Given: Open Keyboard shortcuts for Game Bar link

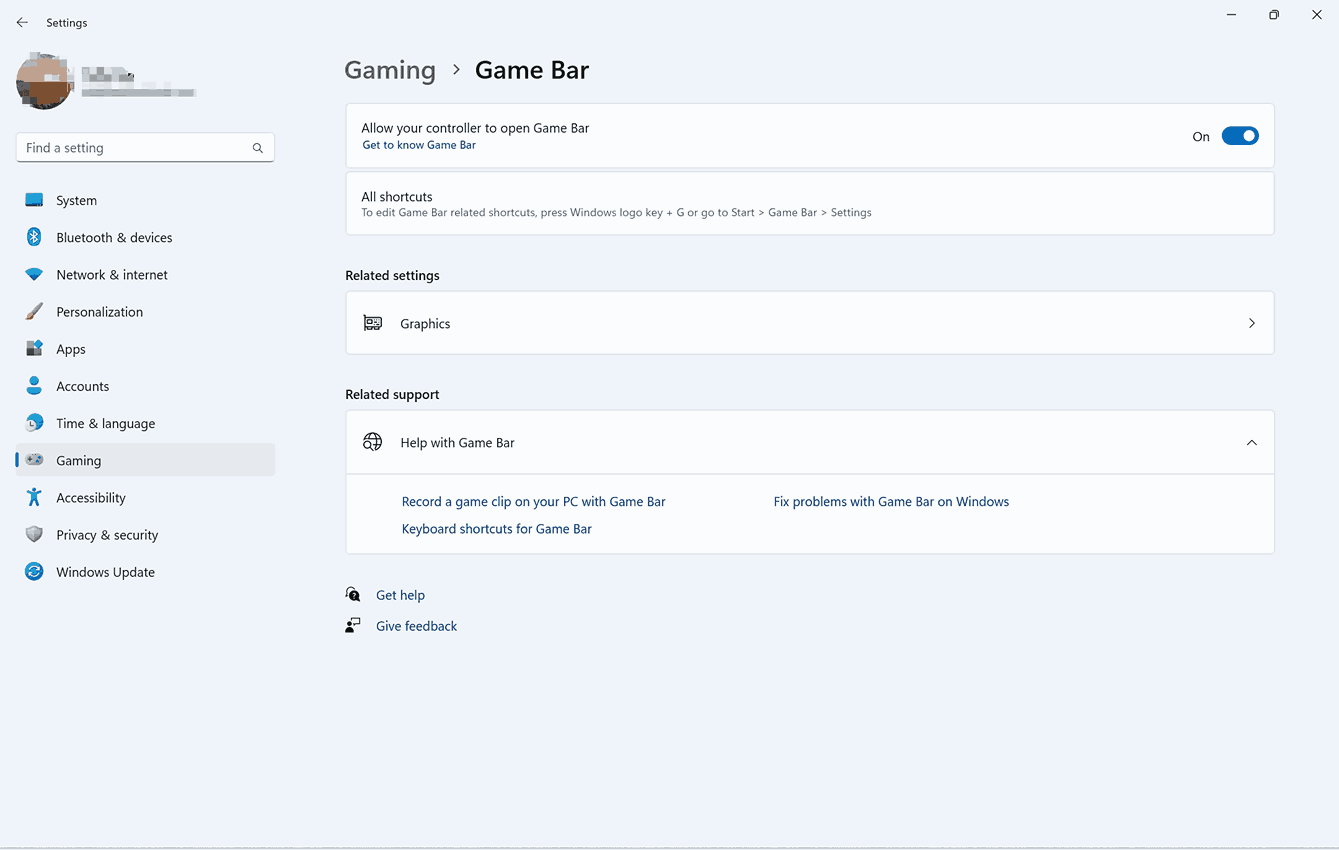Looking at the screenshot, I should point(496,528).
